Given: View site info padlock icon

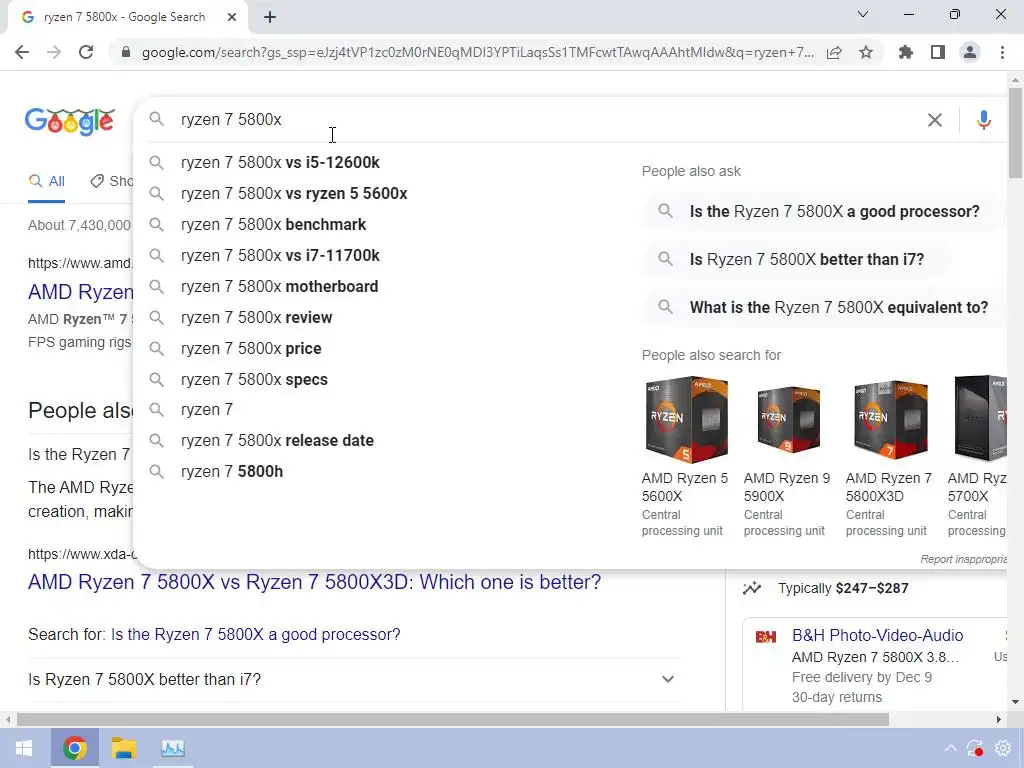Looking at the screenshot, I should (126, 52).
